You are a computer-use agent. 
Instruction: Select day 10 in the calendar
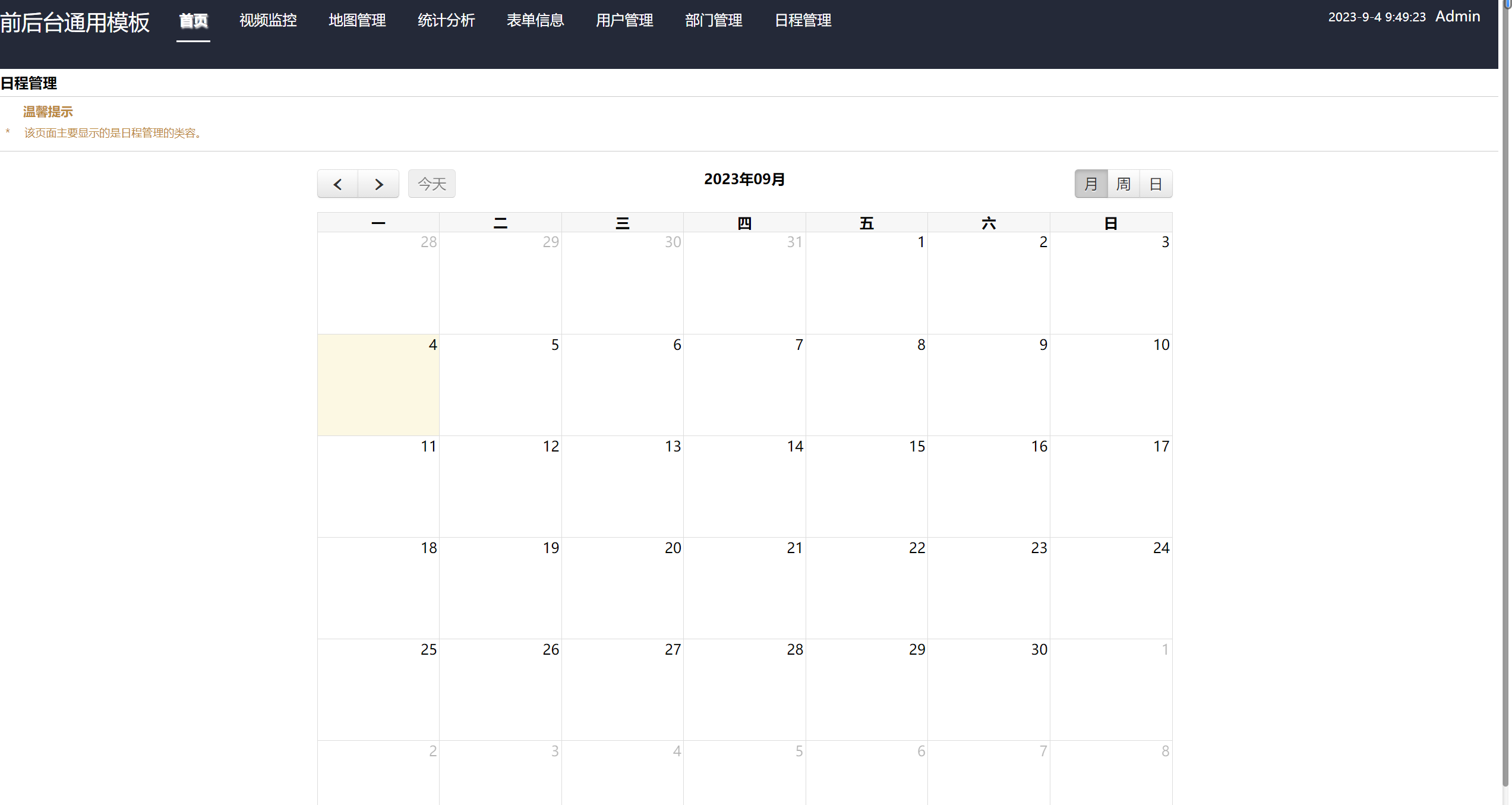coord(1111,385)
